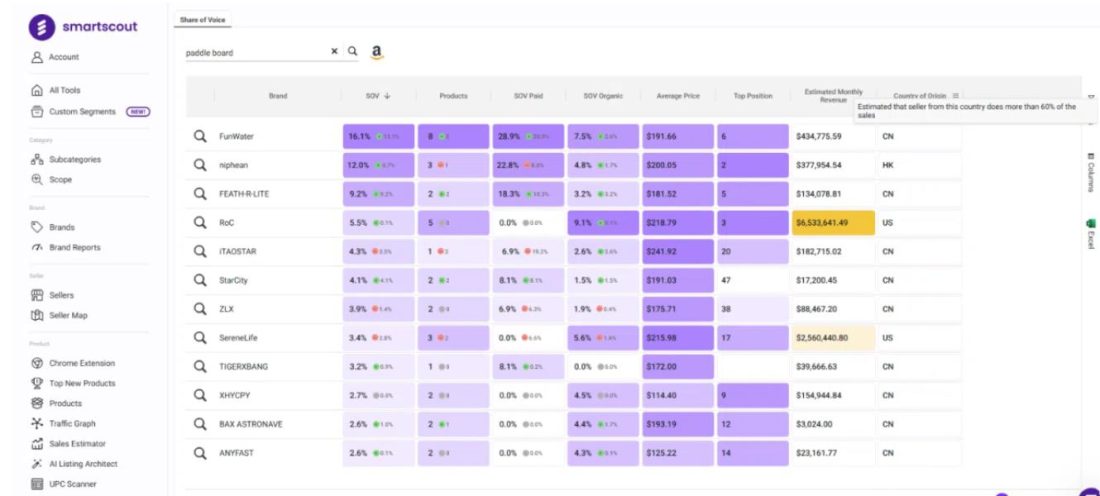Screen dimensions: 1100x496
Task: Click magnifier icon for FEATH-R-LITE row
Action: (x=200, y=194)
